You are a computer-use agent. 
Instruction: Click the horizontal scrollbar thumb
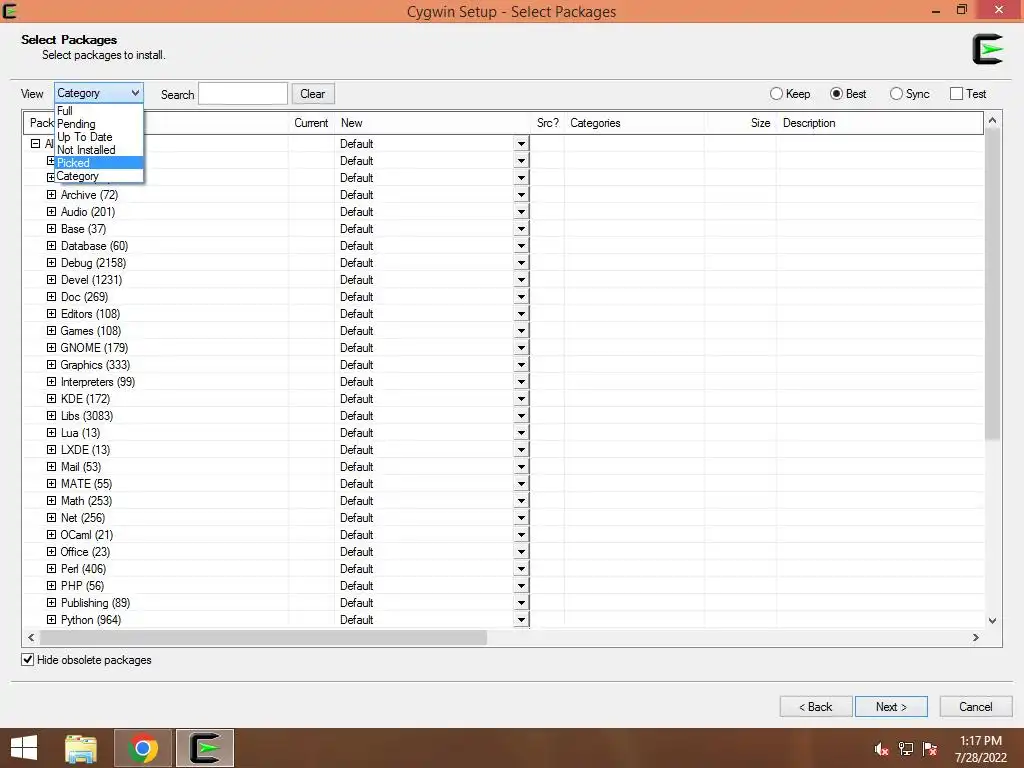[x=263, y=637]
